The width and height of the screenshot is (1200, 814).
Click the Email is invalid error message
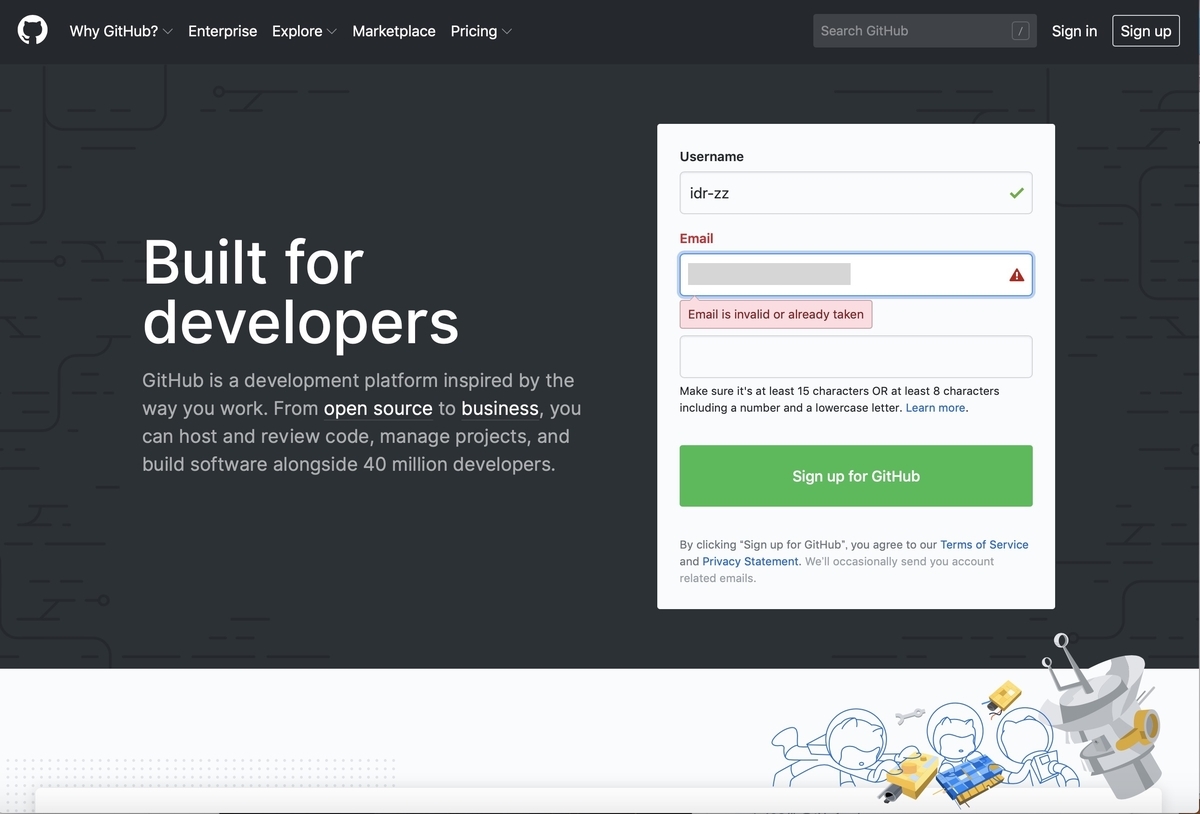776,314
